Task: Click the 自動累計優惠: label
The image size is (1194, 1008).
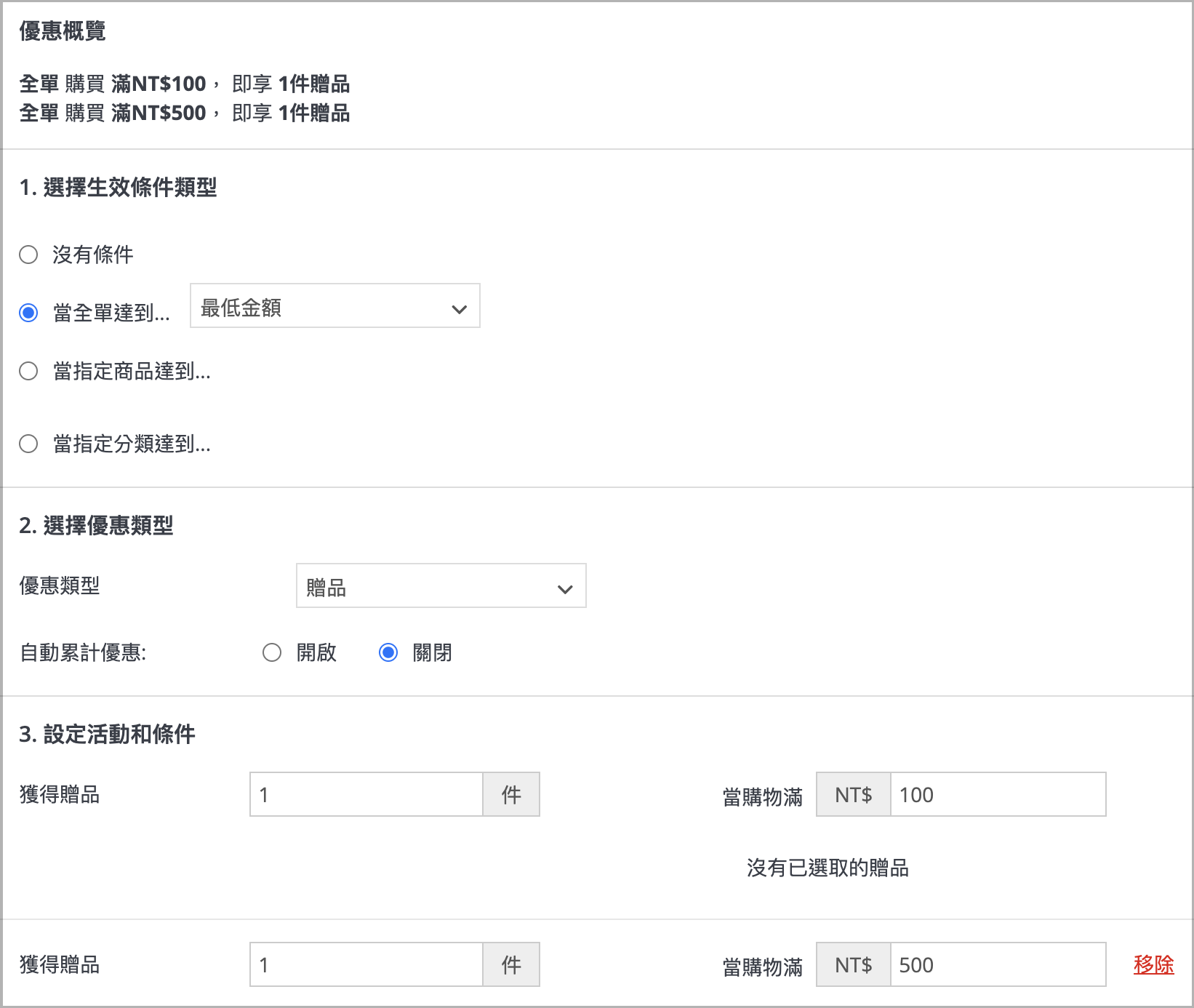Action: point(83,652)
